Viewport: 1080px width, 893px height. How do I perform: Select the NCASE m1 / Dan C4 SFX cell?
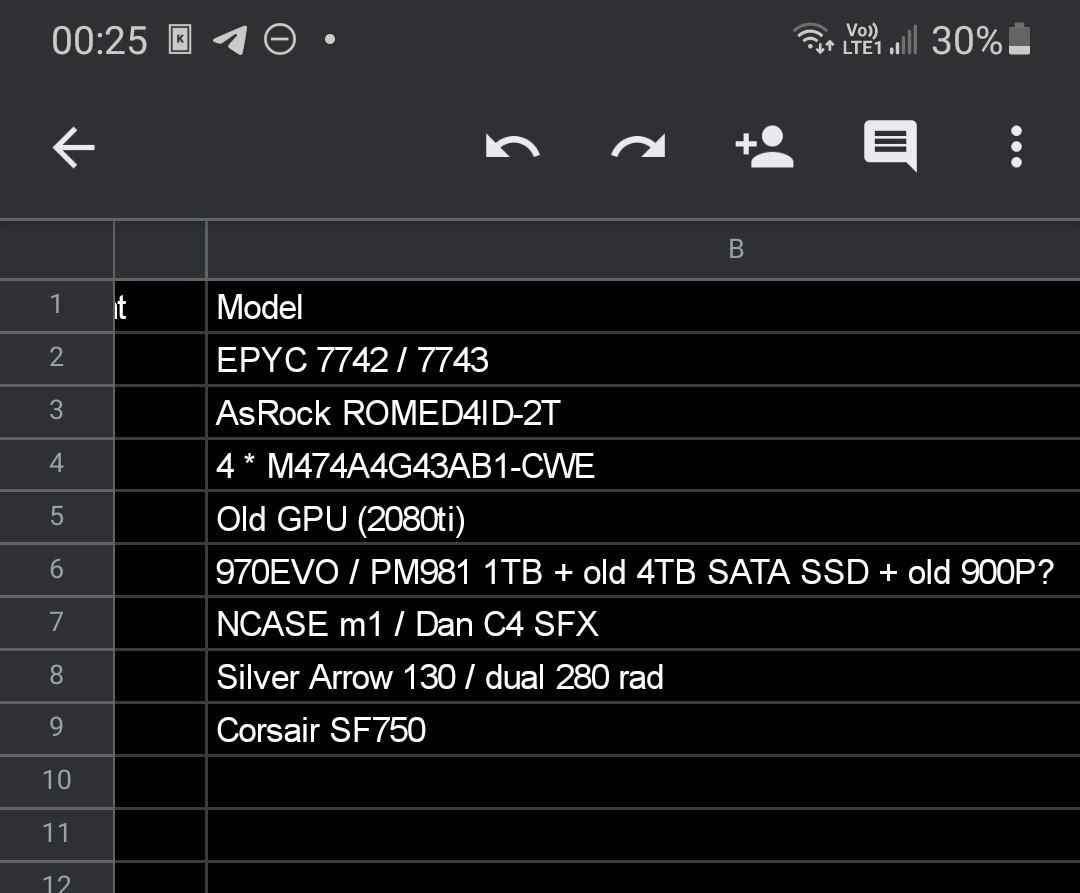click(x=643, y=623)
